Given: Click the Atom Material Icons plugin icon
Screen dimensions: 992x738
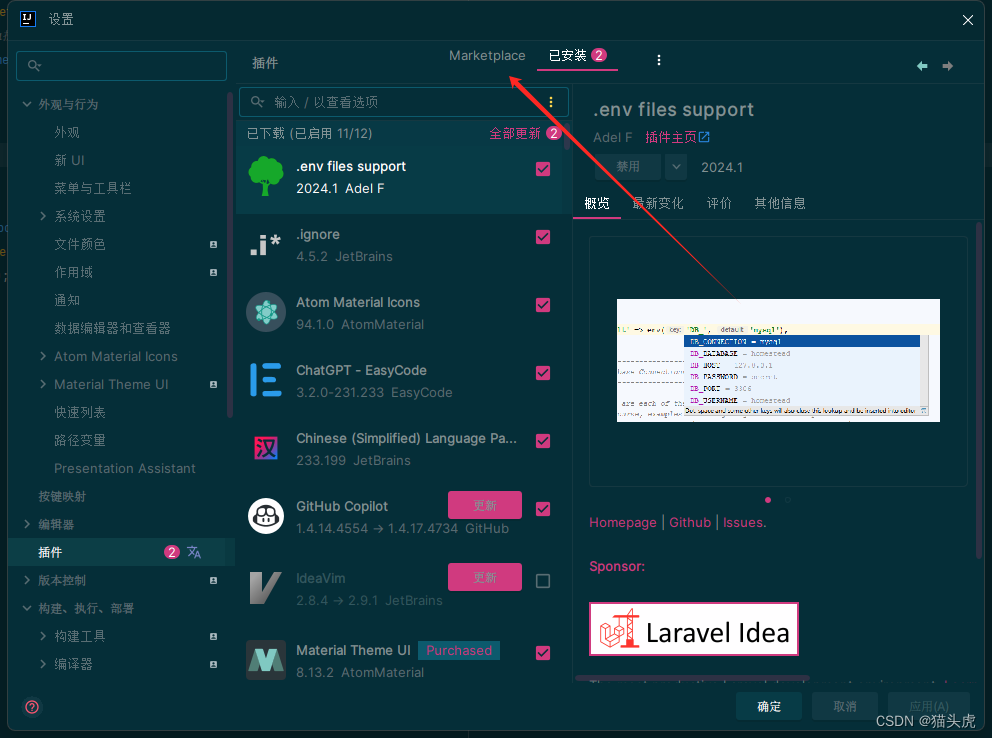Looking at the screenshot, I should point(266,312).
